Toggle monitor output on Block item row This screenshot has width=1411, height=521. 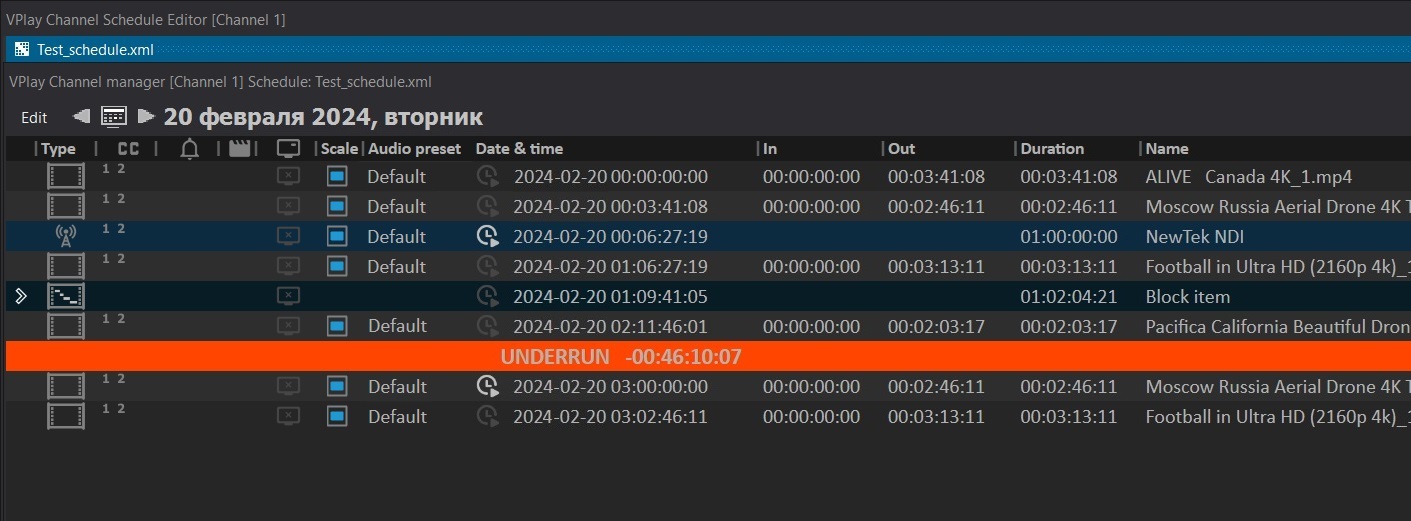(288, 296)
